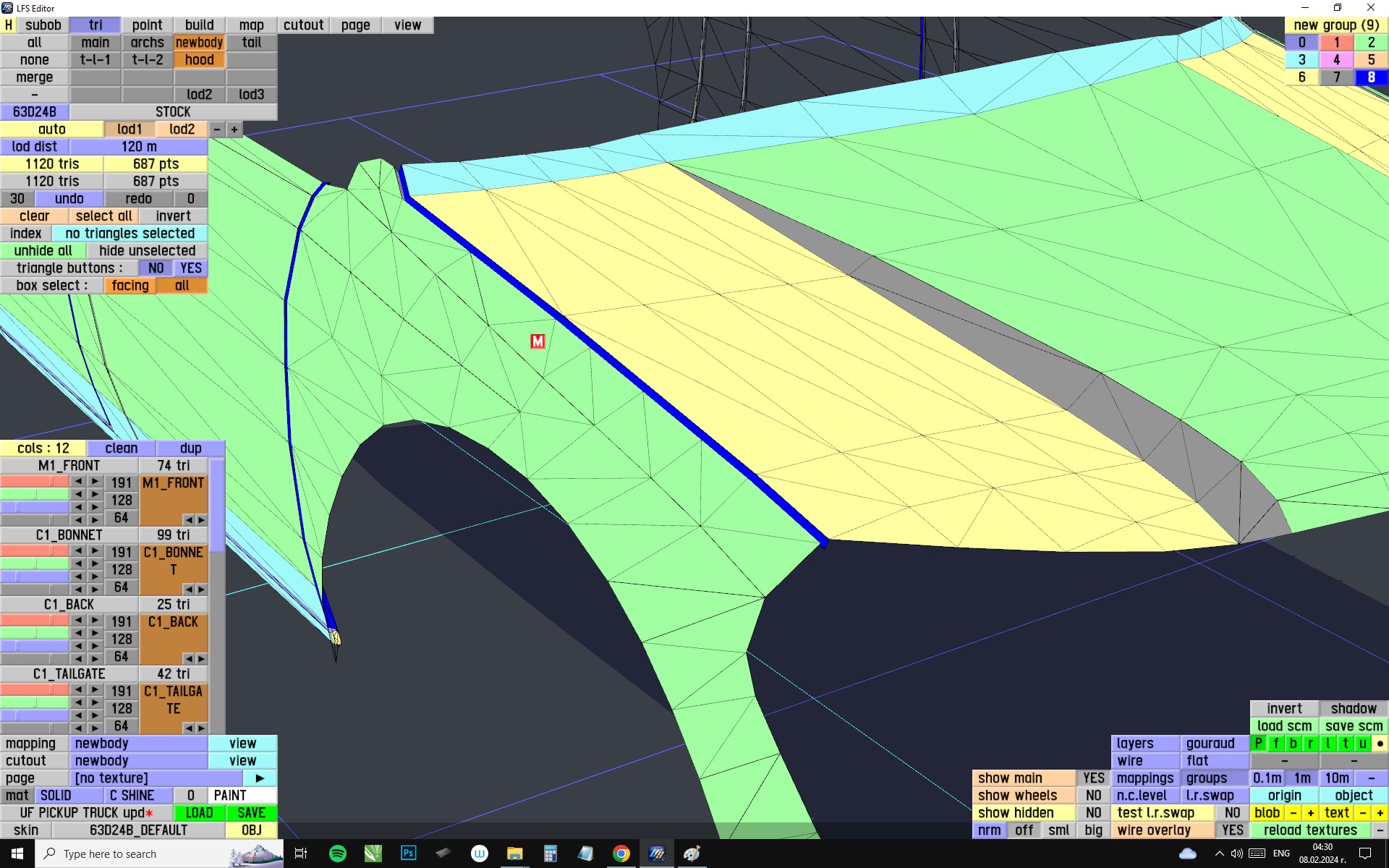1389x868 pixels.
Task: Click the reload textures button
Action: pyautogui.click(x=1309, y=830)
